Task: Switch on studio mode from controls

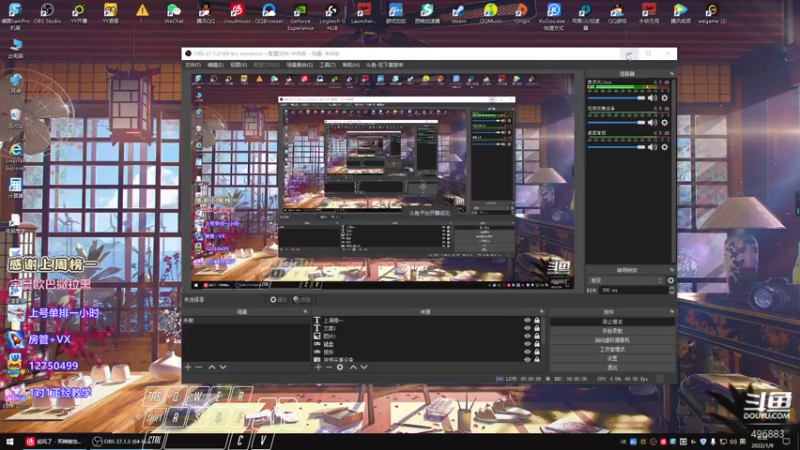Action: (612, 349)
